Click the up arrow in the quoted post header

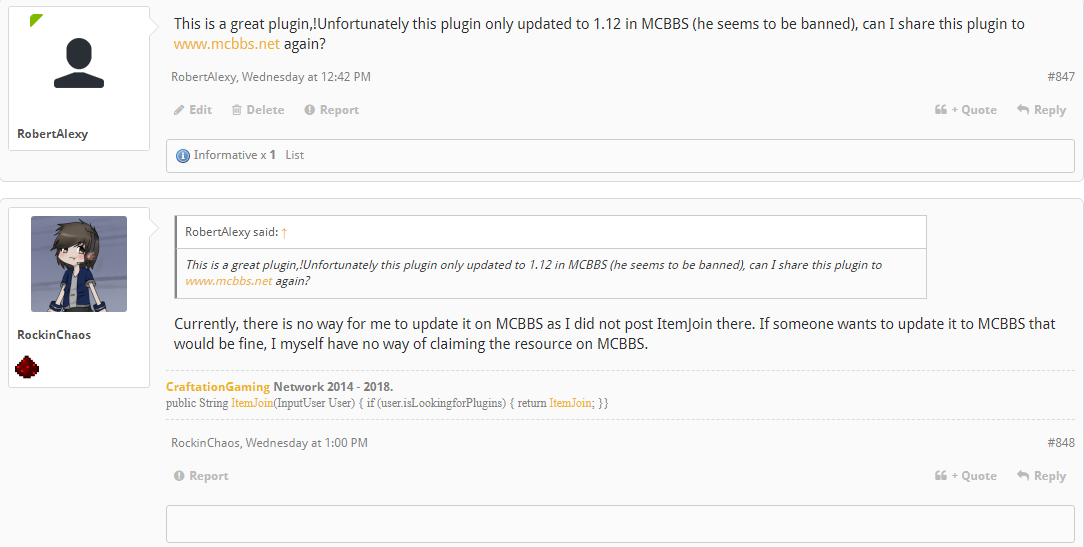284,233
